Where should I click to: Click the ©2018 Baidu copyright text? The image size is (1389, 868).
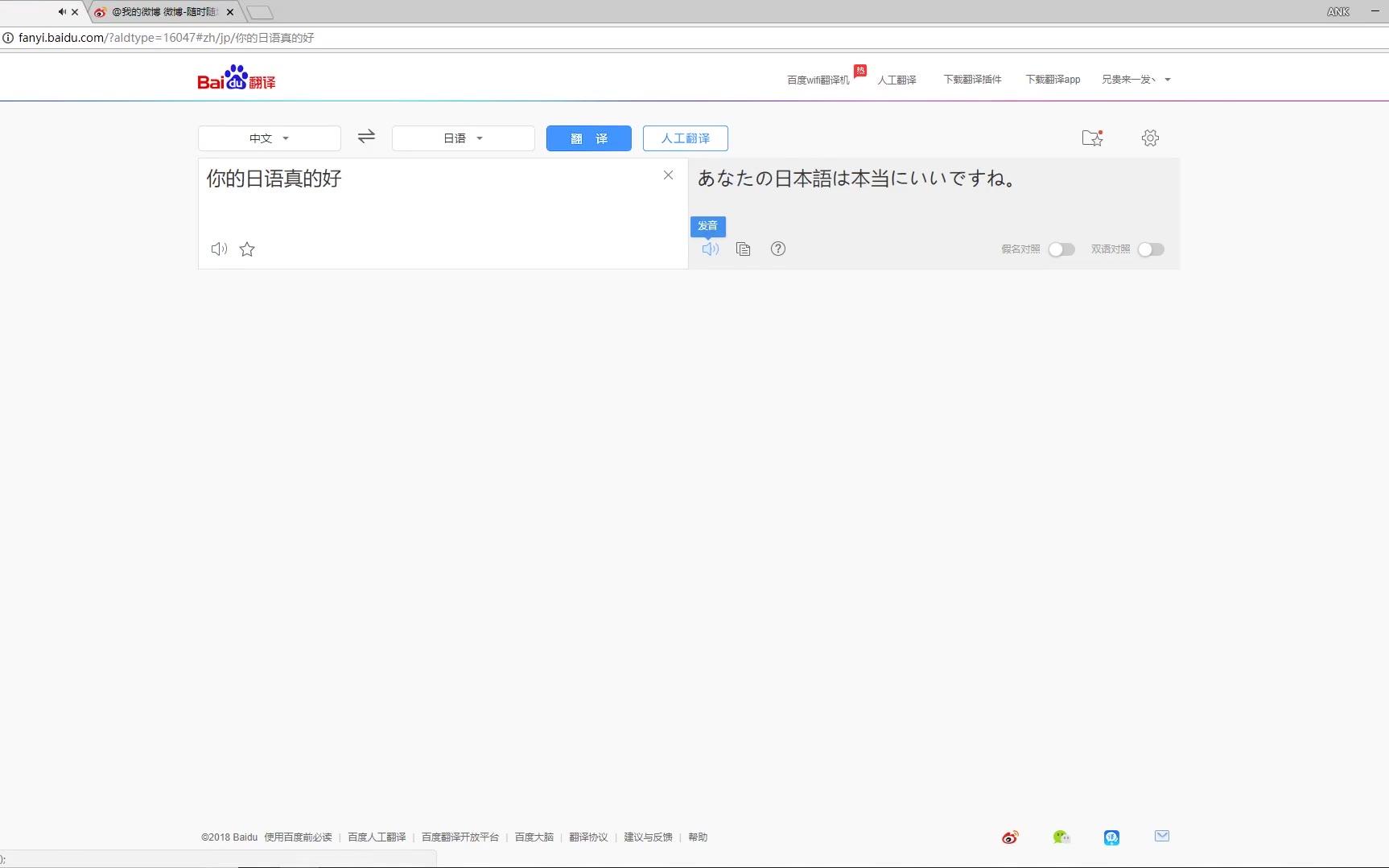[x=229, y=837]
